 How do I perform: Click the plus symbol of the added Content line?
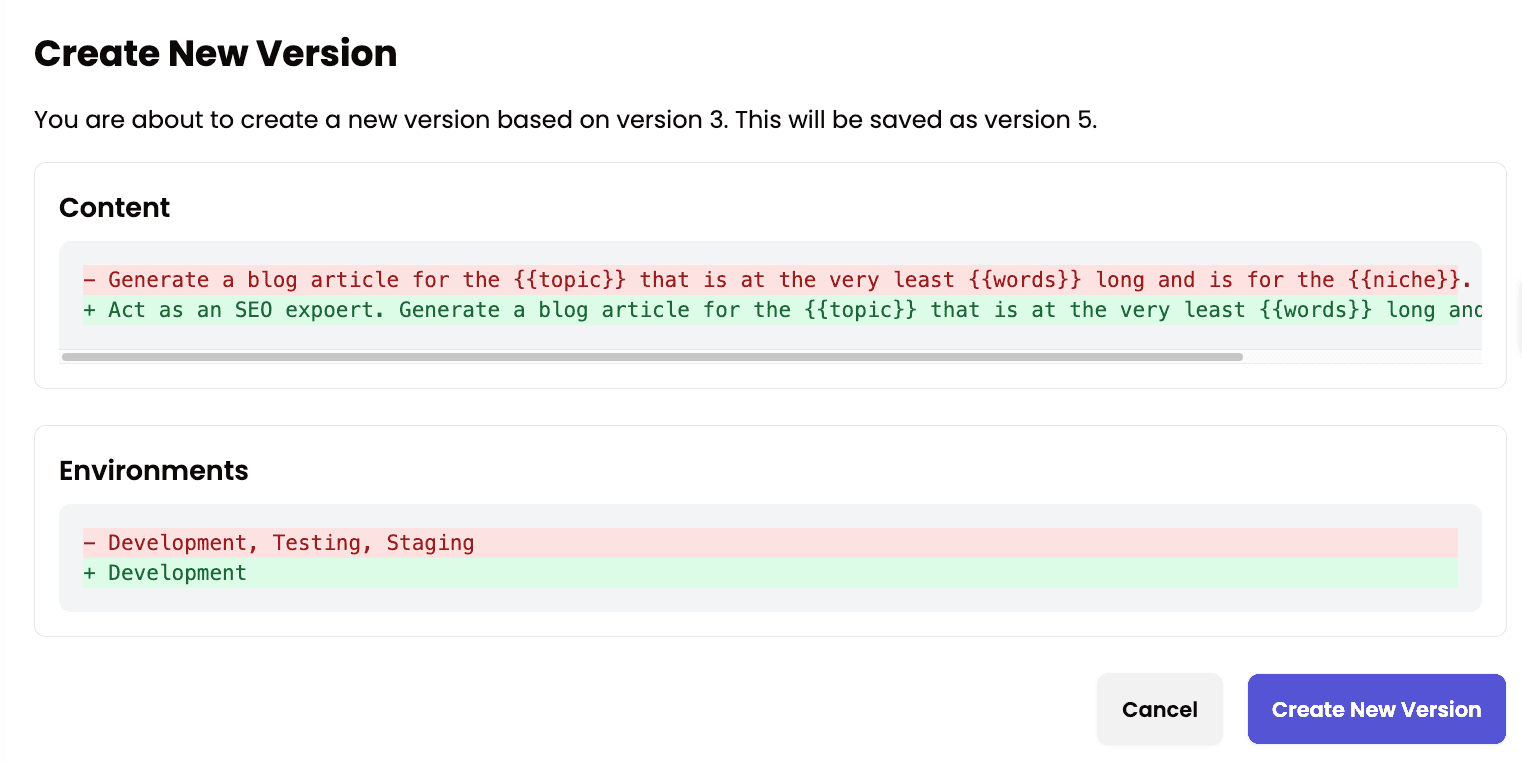click(x=88, y=310)
